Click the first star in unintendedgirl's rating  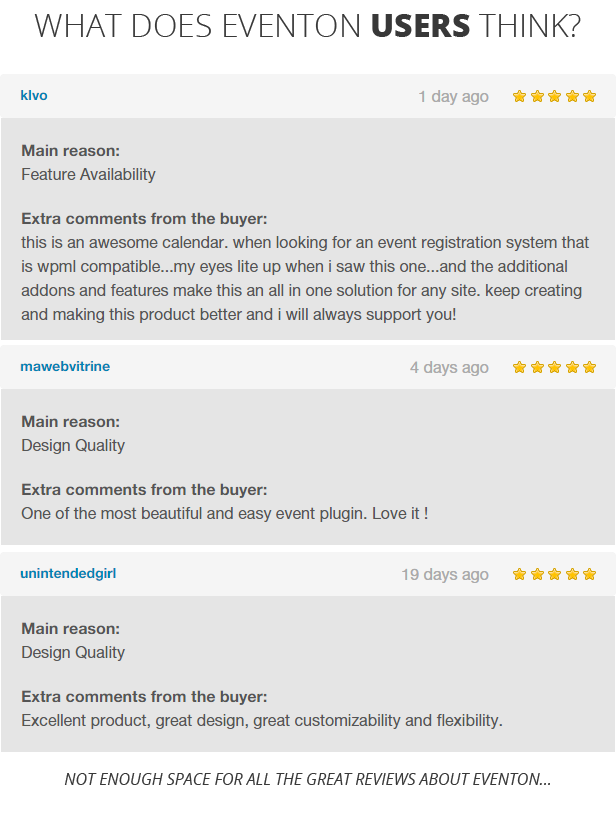(x=519, y=574)
